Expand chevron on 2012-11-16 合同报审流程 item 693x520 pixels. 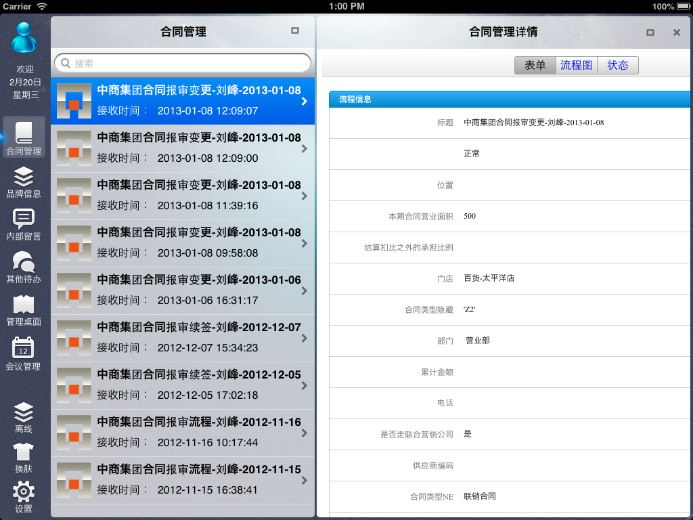click(x=303, y=433)
